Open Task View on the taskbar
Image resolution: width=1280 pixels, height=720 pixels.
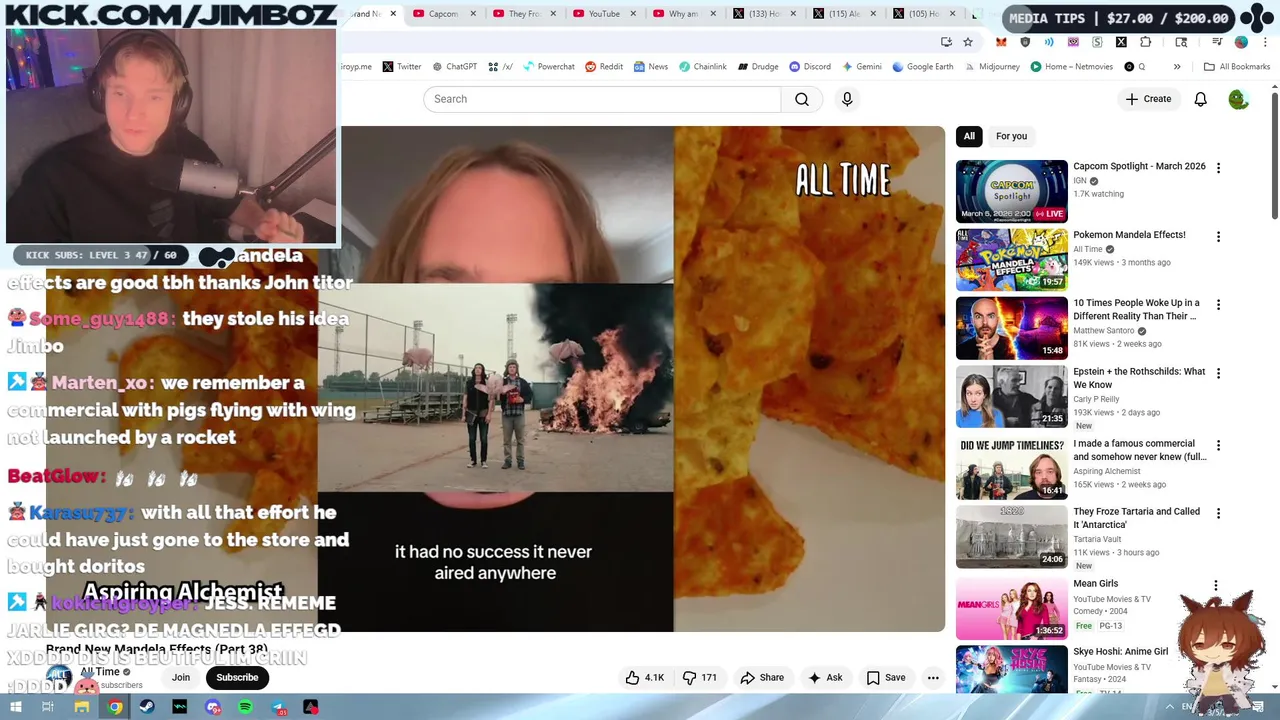[47, 707]
